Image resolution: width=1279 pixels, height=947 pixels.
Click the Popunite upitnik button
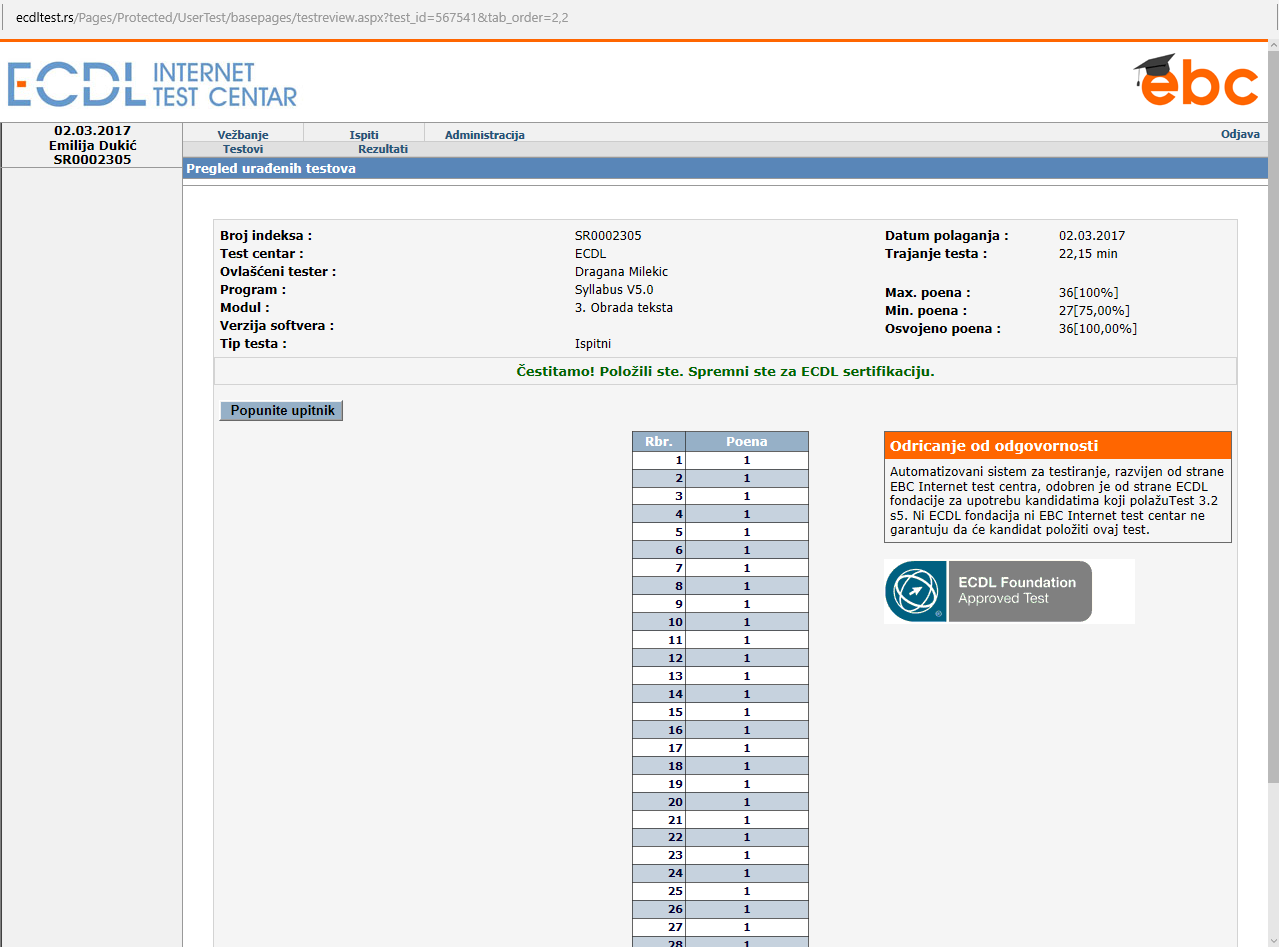[281, 410]
